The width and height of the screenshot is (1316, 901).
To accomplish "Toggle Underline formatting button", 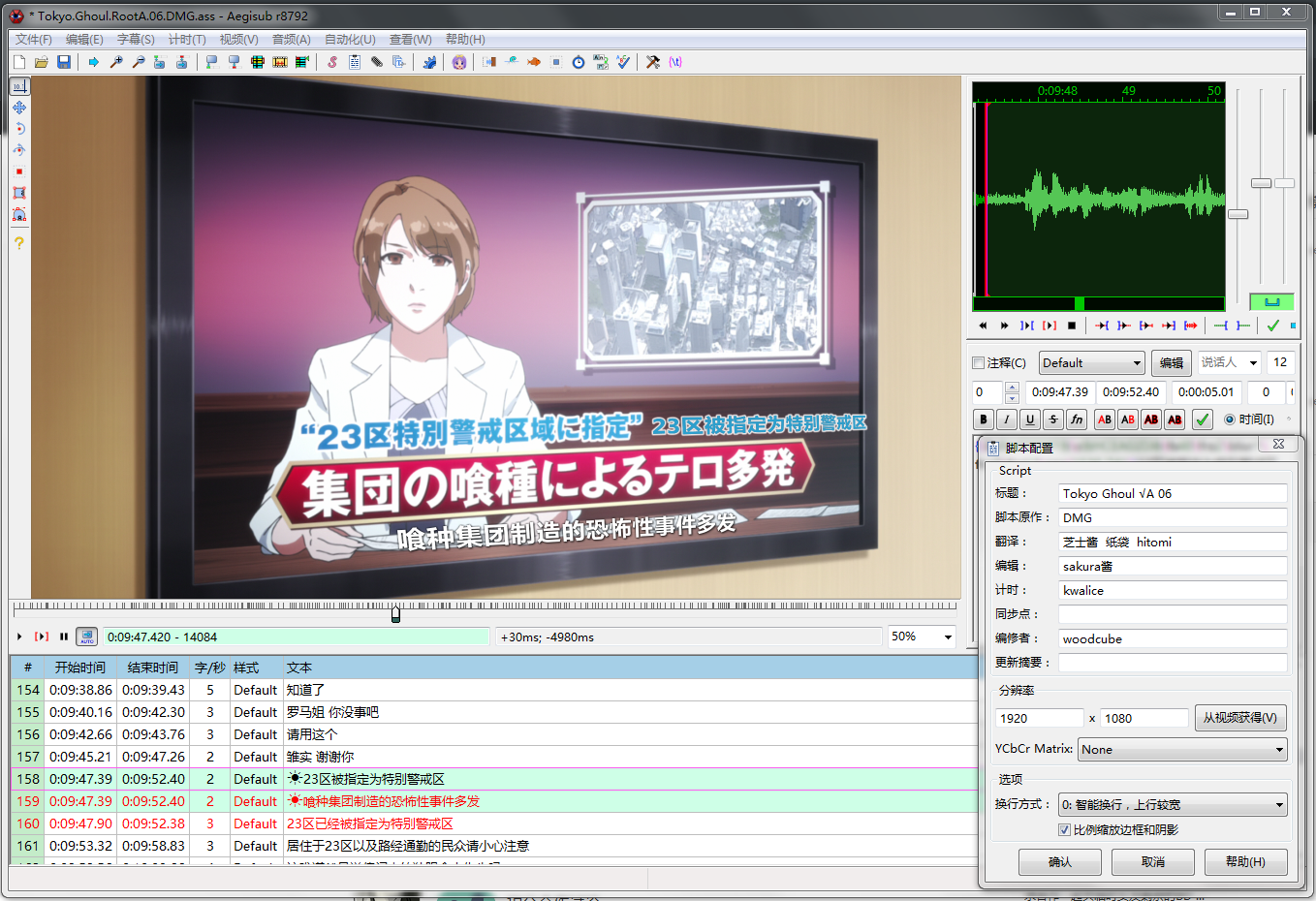I will (1030, 419).
